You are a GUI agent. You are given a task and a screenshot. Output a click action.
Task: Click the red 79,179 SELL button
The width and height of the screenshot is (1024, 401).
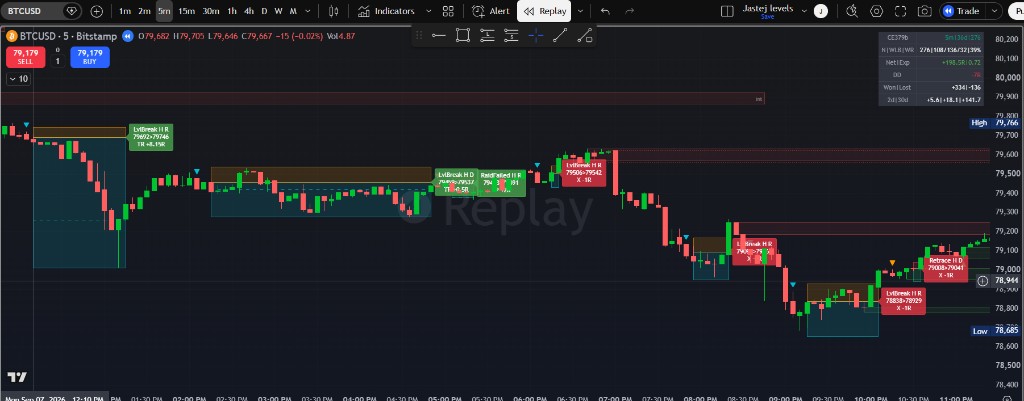click(x=25, y=57)
